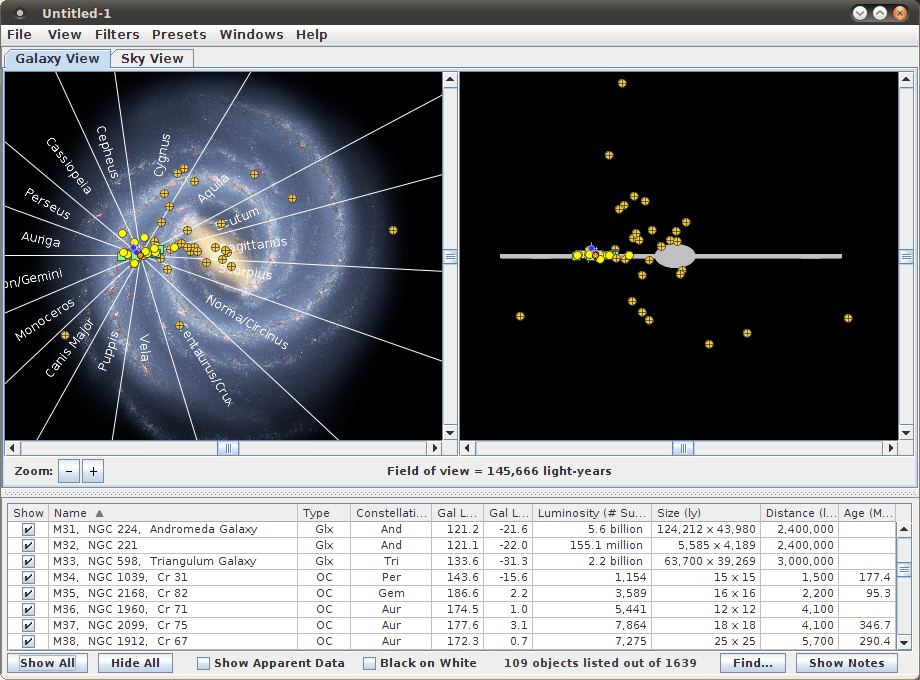Screen dimensions: 920x680
Task: Open the Presets menu
Action: click(179, 35)
